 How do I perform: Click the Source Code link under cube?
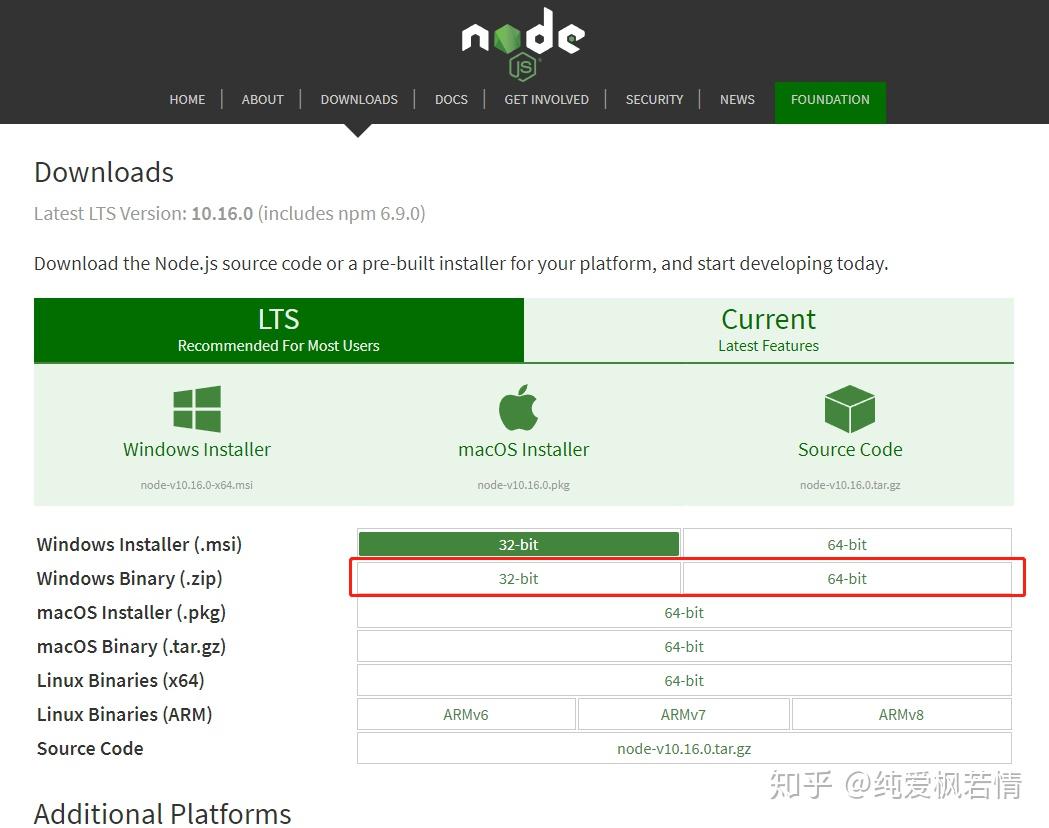coord(850,449)
